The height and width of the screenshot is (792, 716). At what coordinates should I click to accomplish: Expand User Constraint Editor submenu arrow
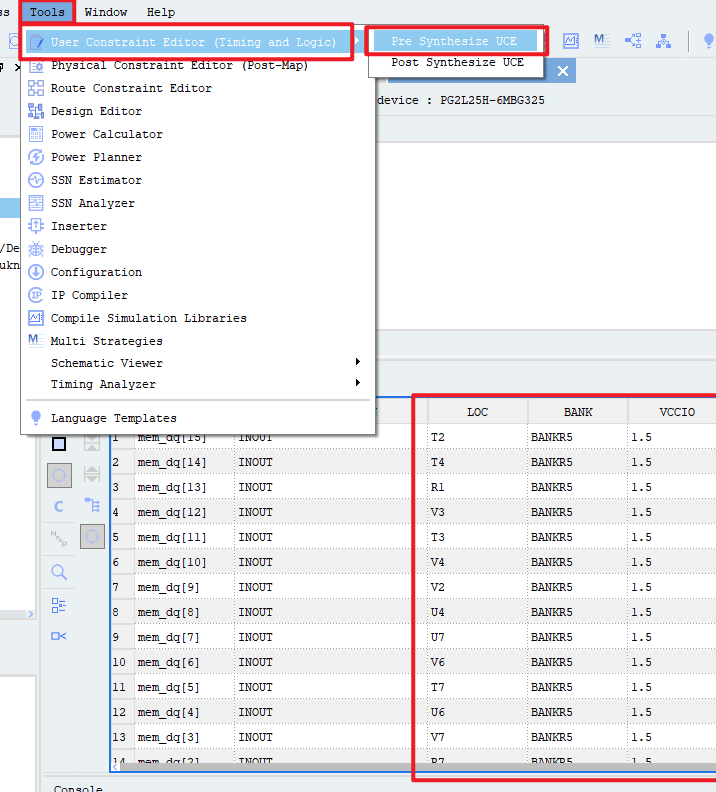click(357, 41)
